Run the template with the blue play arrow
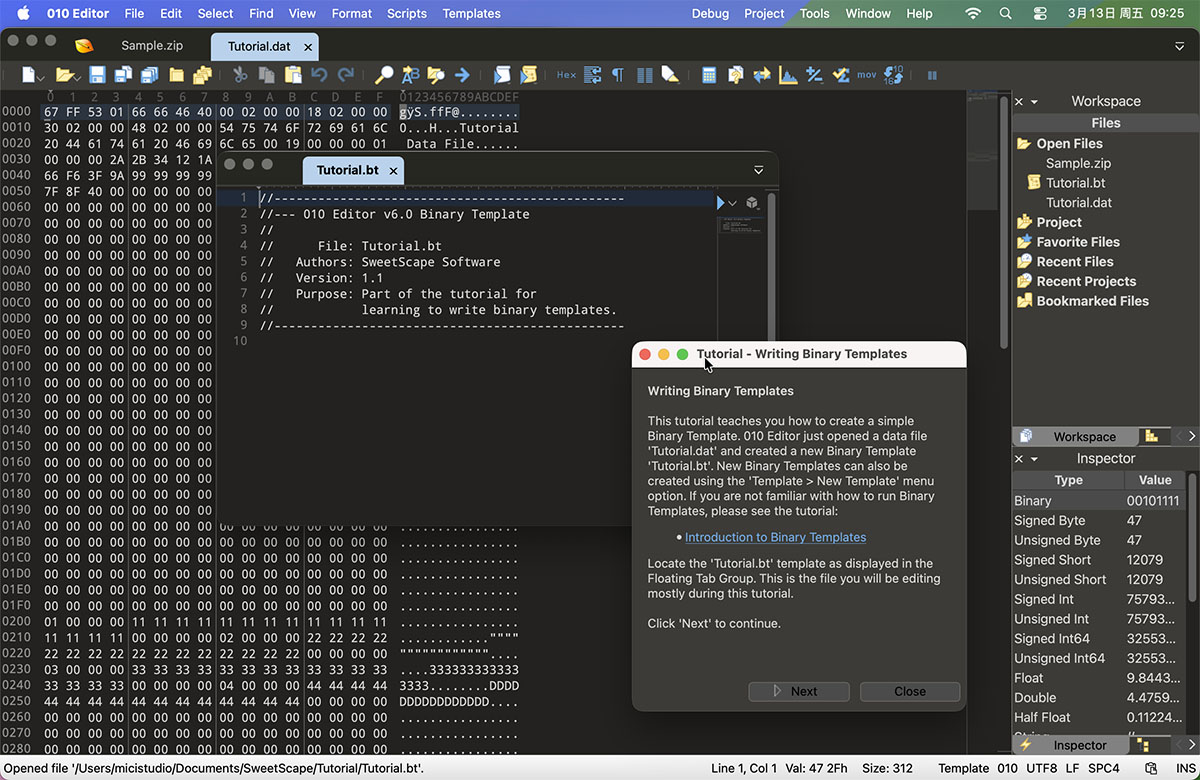The height and width of the screenshot is (780, 1200). click(x=721, y=203)
